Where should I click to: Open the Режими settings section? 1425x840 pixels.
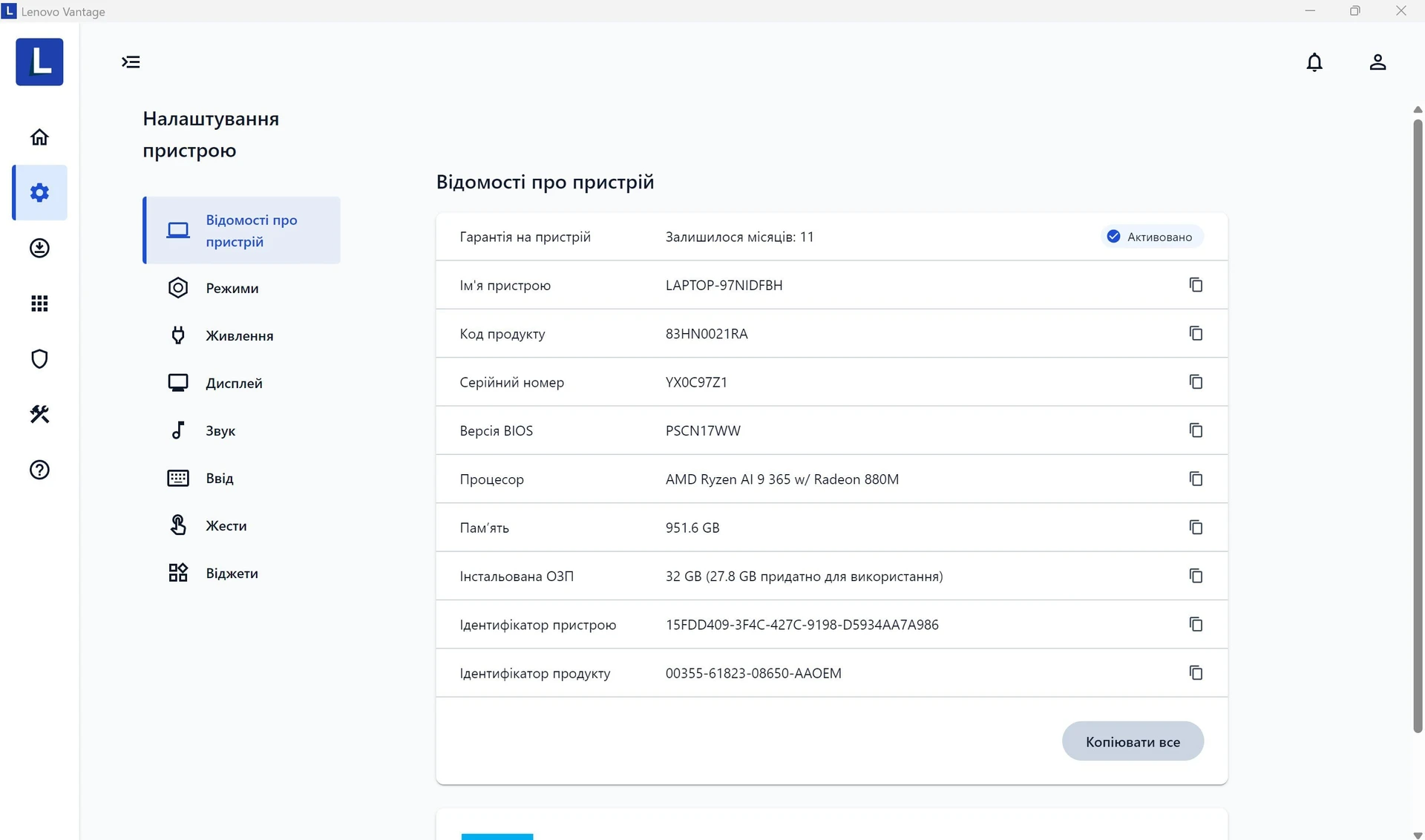[242, 288]
